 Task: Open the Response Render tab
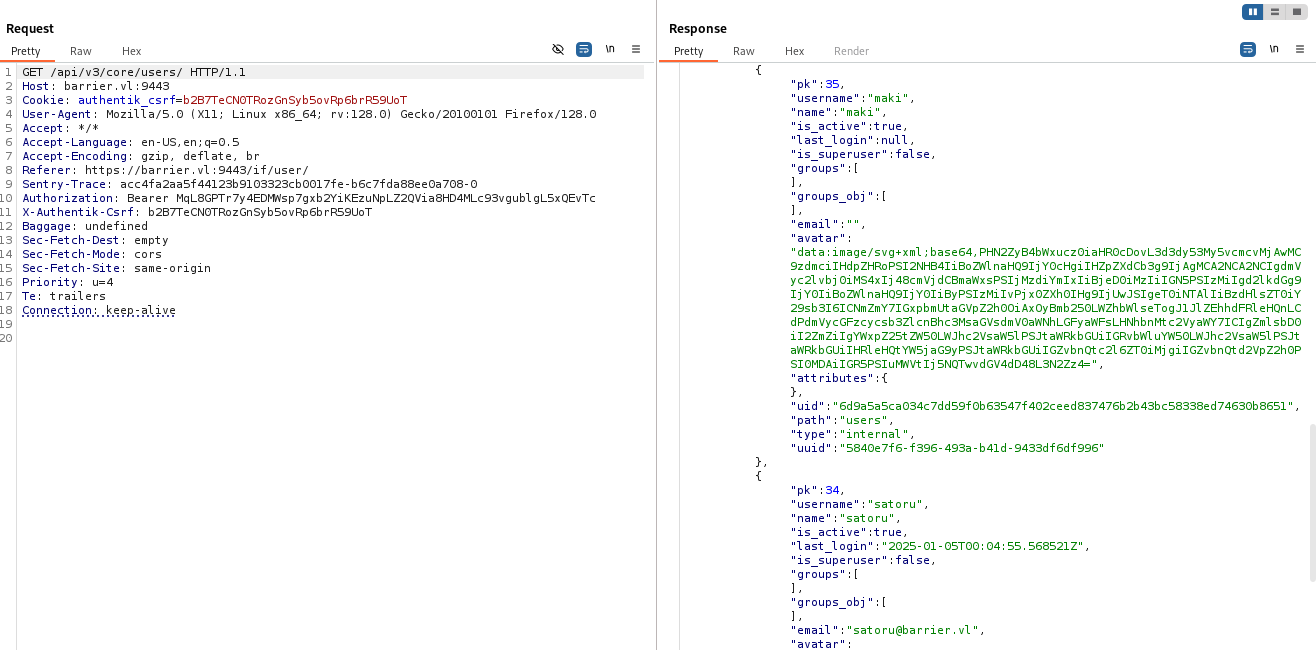coord(852,51)
